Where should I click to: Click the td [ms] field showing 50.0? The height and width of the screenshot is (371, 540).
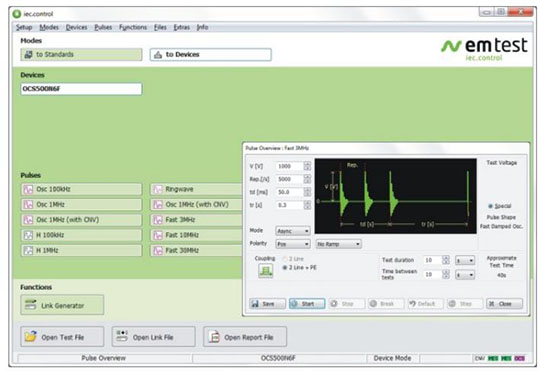[x=290, y=192]
